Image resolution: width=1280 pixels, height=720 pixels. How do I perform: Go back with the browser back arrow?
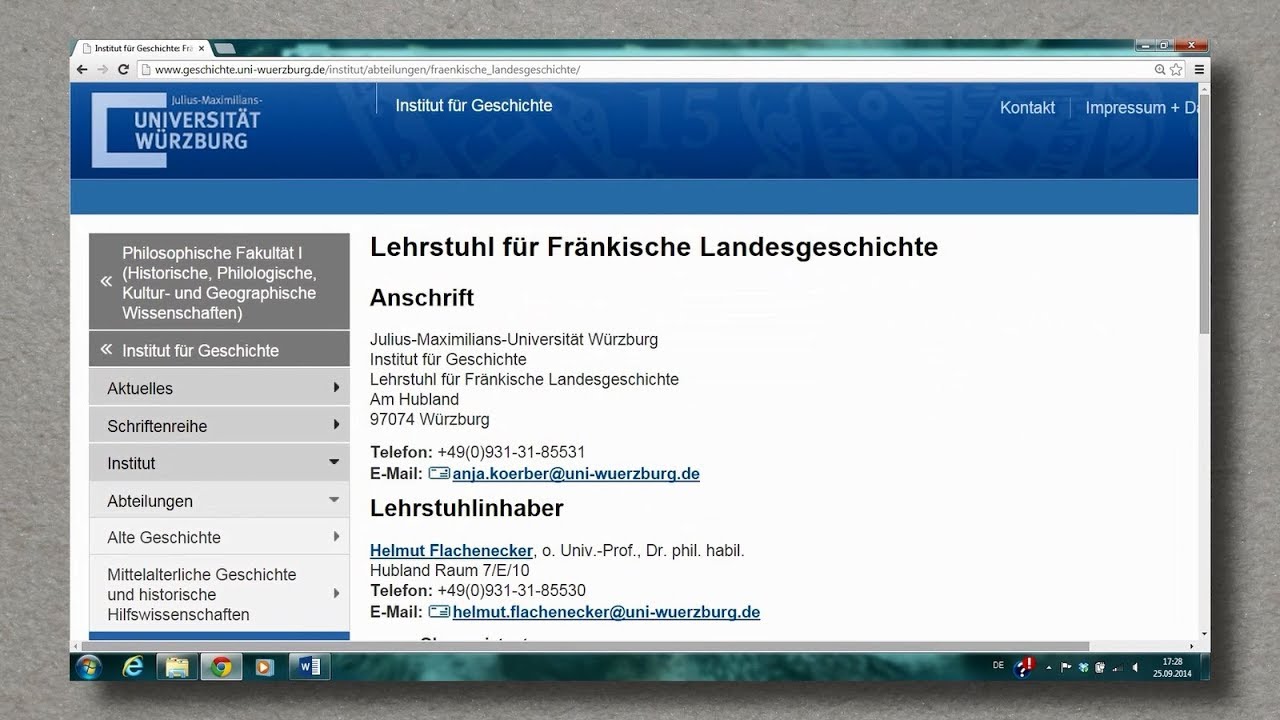pos(83,70)
